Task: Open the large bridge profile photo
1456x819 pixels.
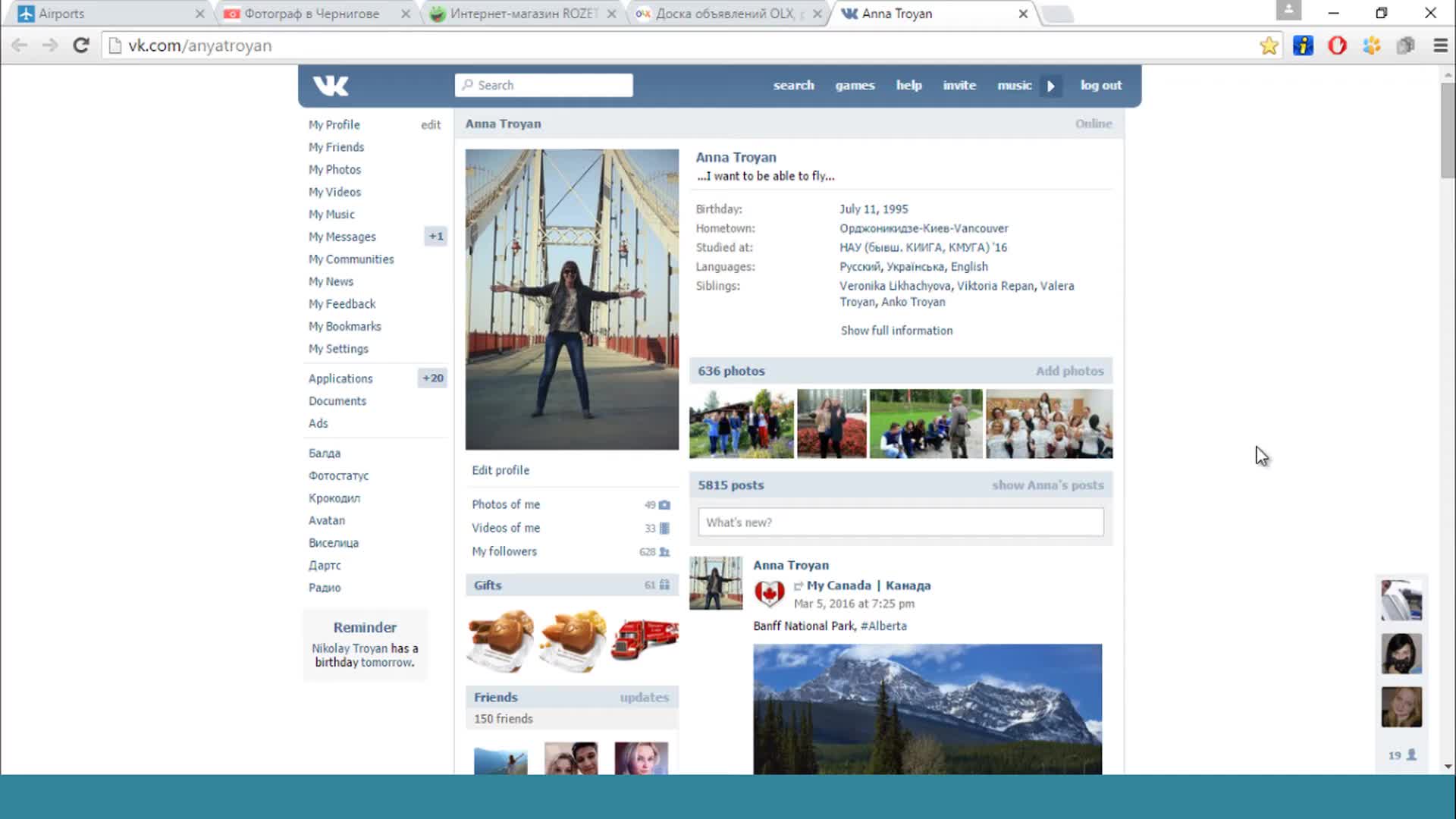Action: 572,300
